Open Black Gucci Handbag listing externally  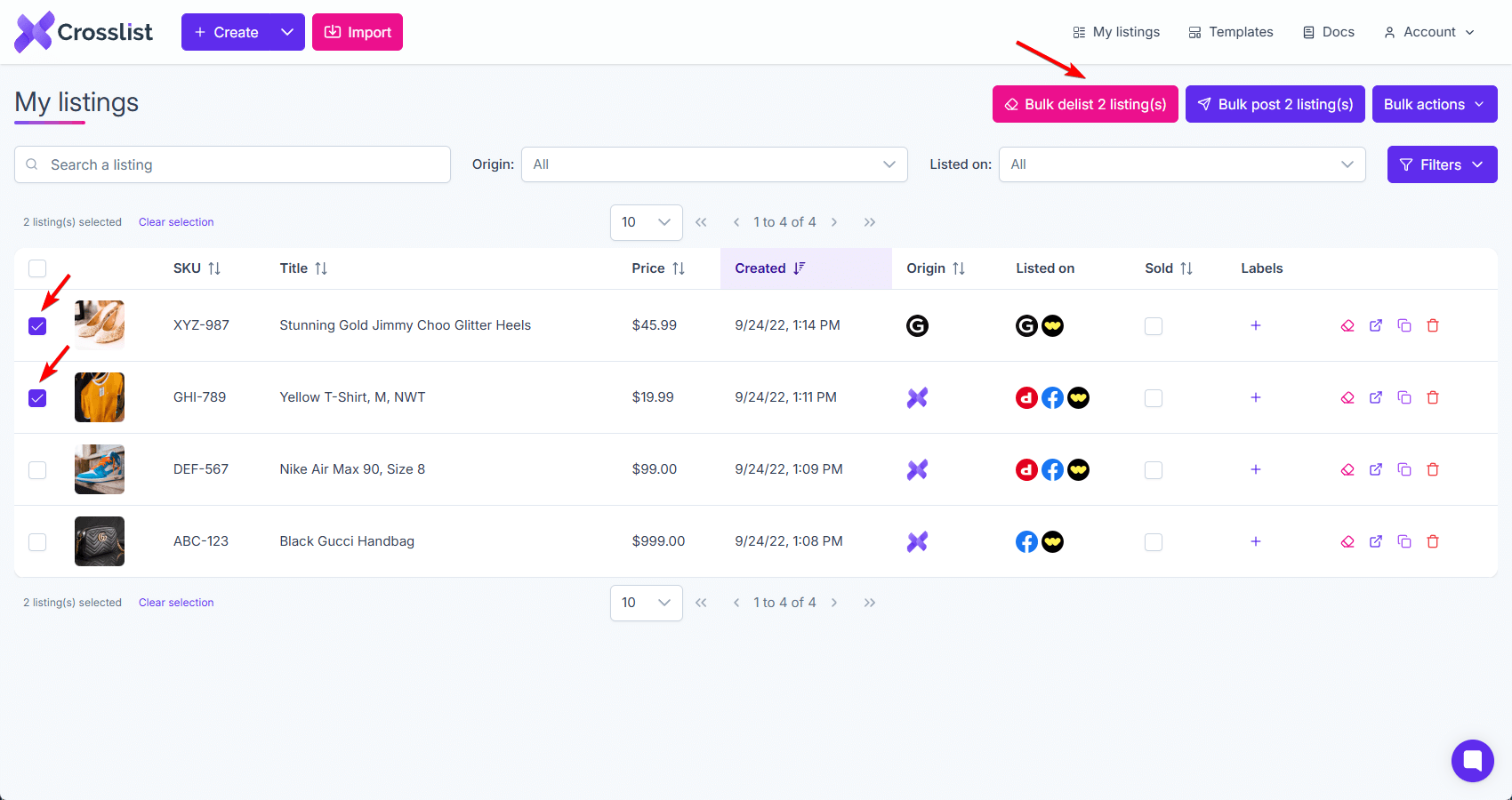[x=1376, y=541]
